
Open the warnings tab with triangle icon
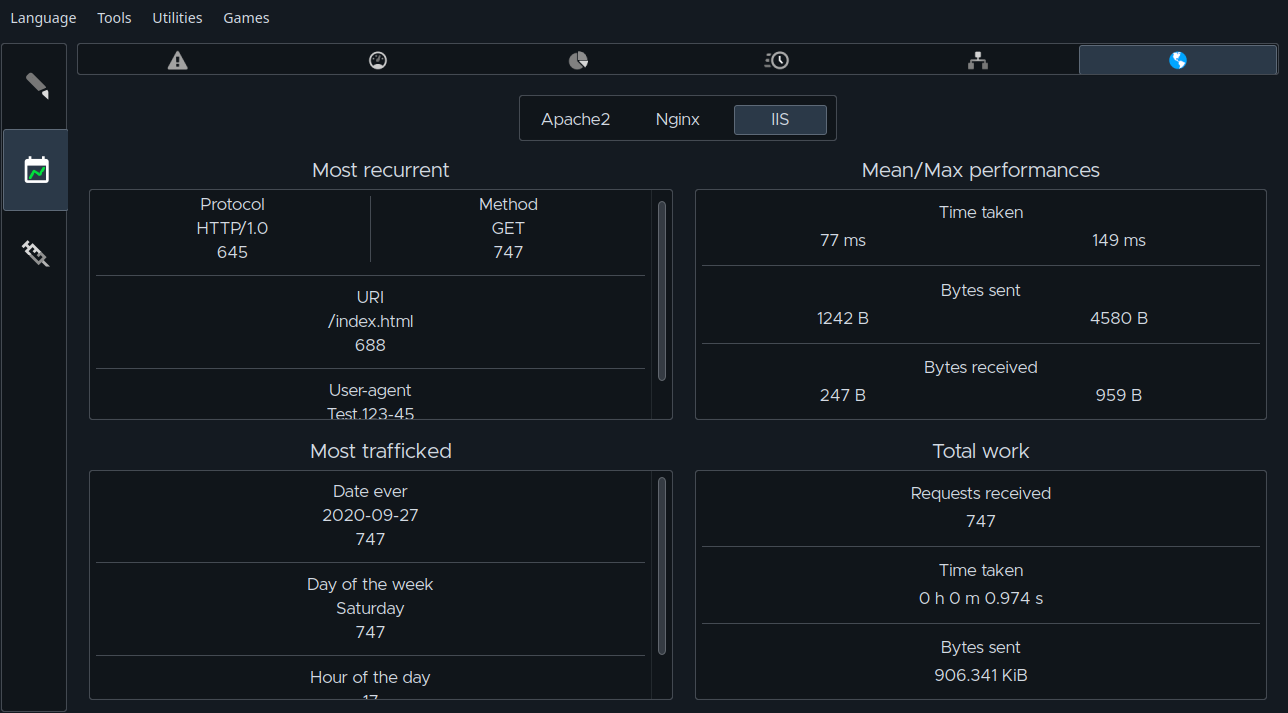pos(178,60)
